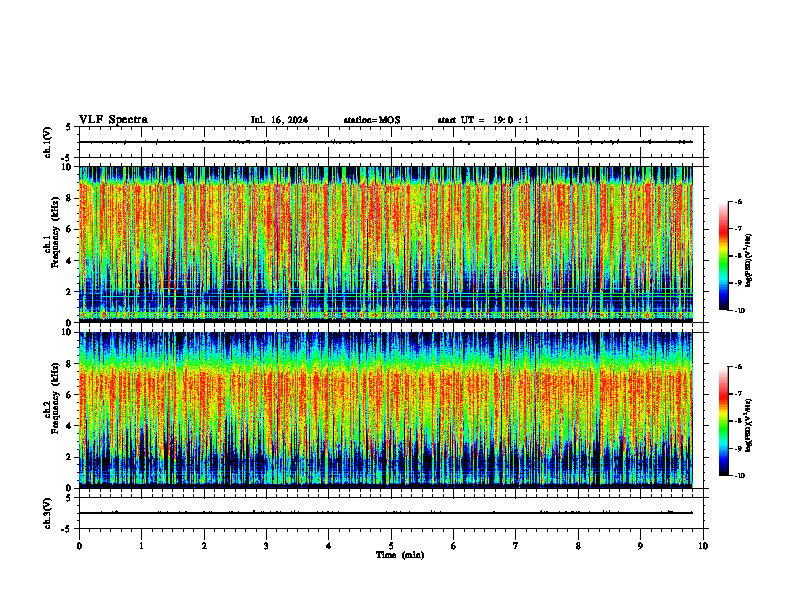Click the ch.2 PSD color bar
Viewport: 792px width, 612px height.
pyautogui.click(x=723, y=421)
